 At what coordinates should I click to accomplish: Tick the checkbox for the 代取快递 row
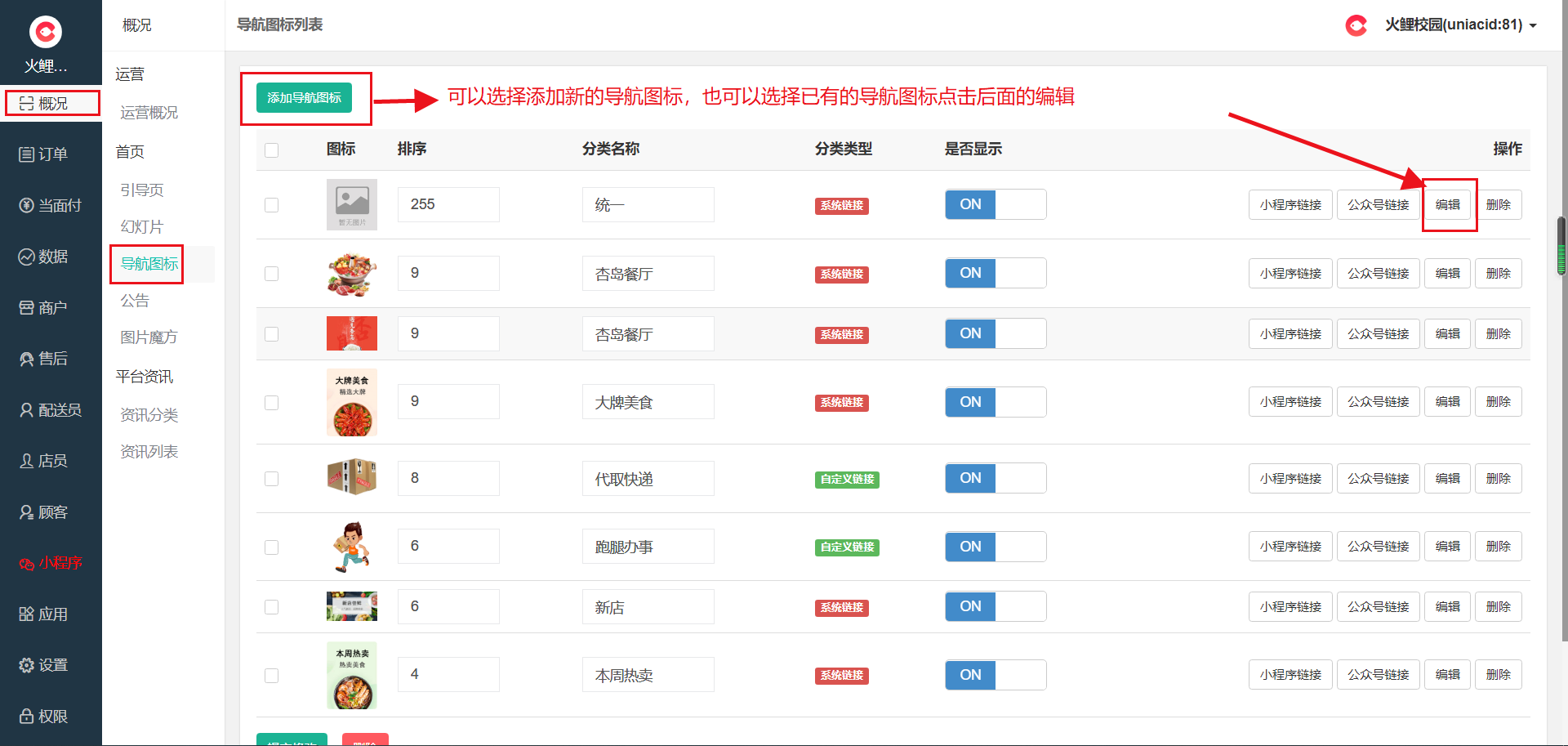pyautogui.click(x=272, y=479)
